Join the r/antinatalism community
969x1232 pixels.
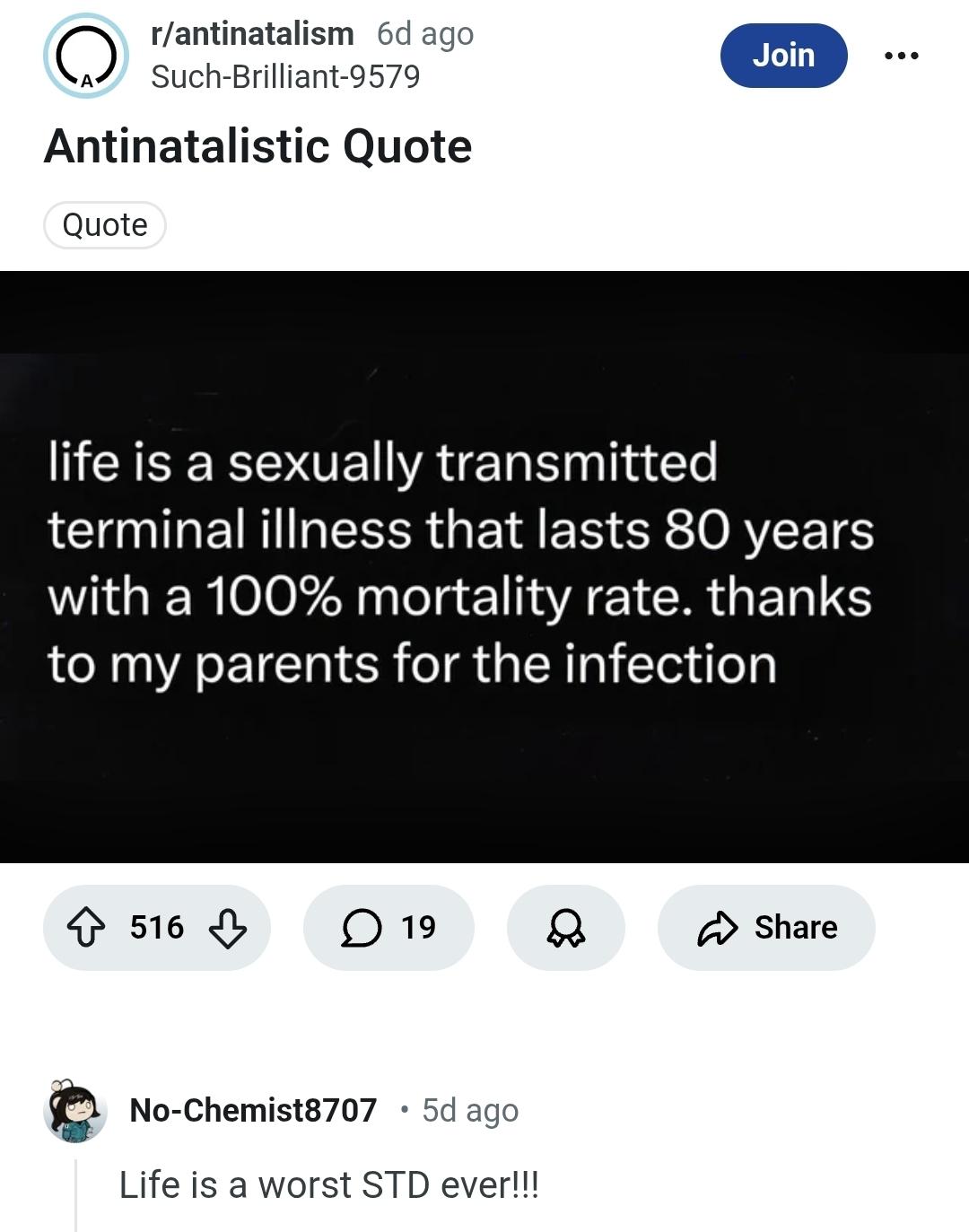783,56
